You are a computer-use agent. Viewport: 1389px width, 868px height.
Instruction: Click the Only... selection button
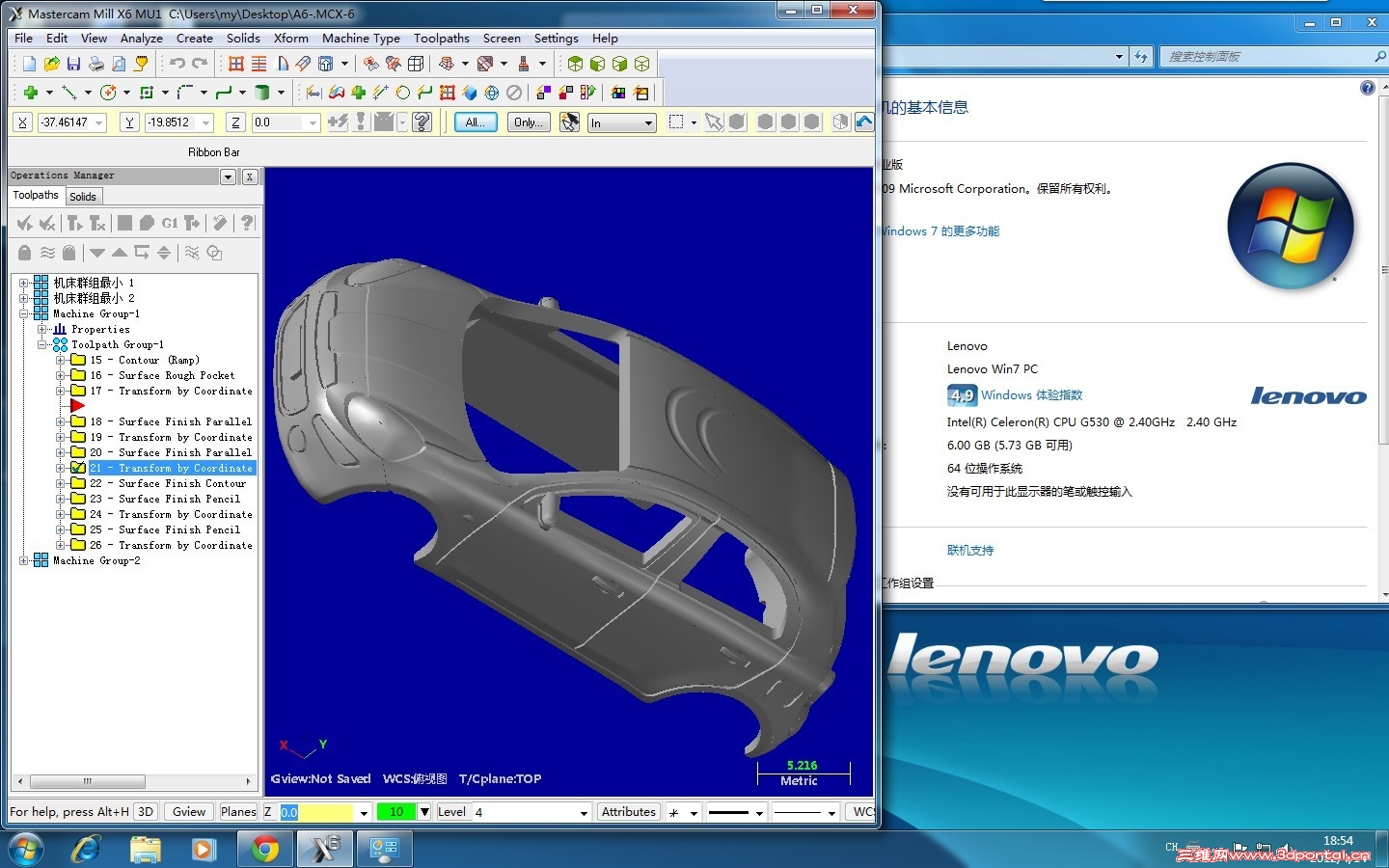point(528,122)
